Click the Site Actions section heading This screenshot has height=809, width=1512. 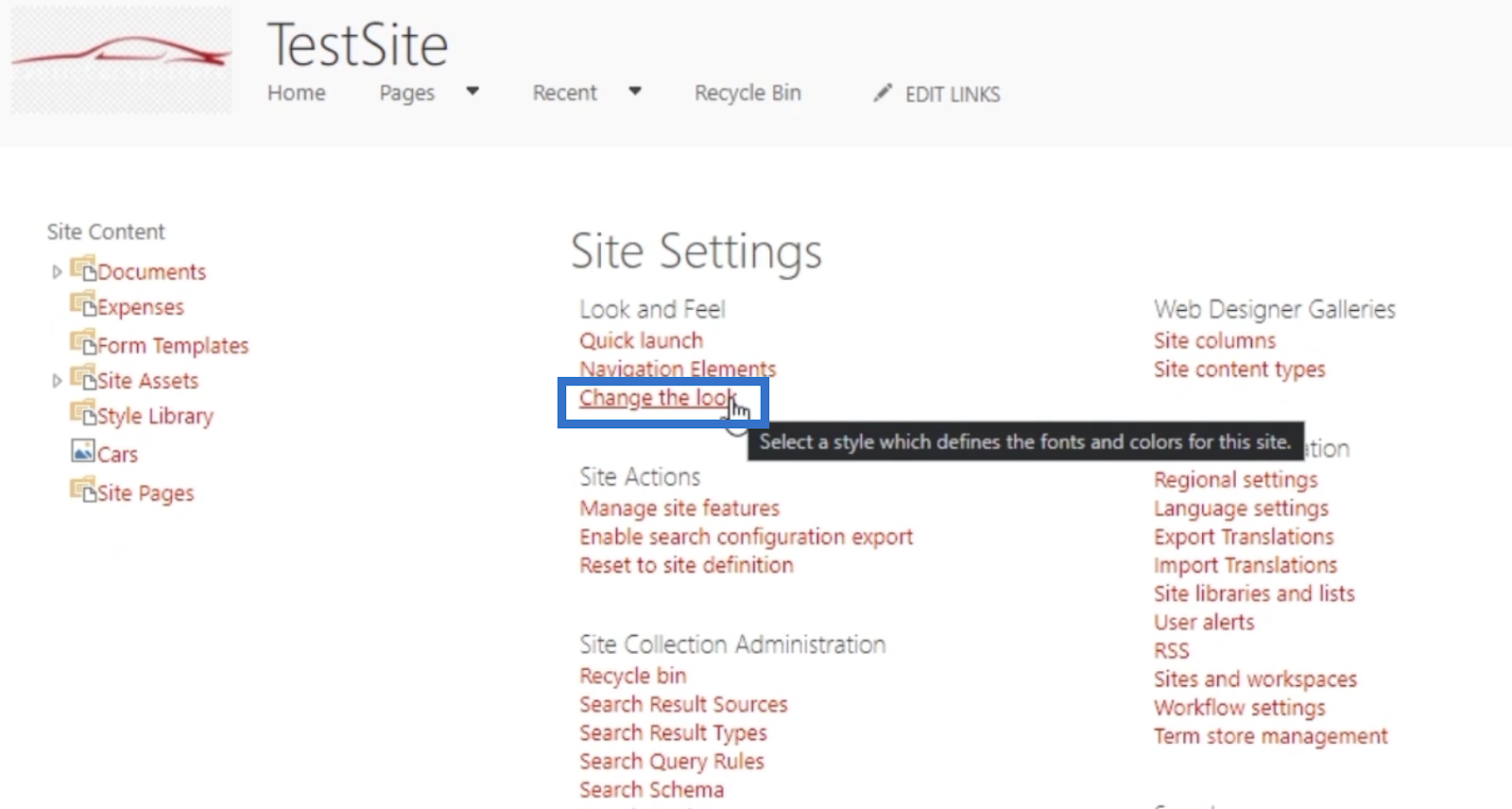click(640, 476)
